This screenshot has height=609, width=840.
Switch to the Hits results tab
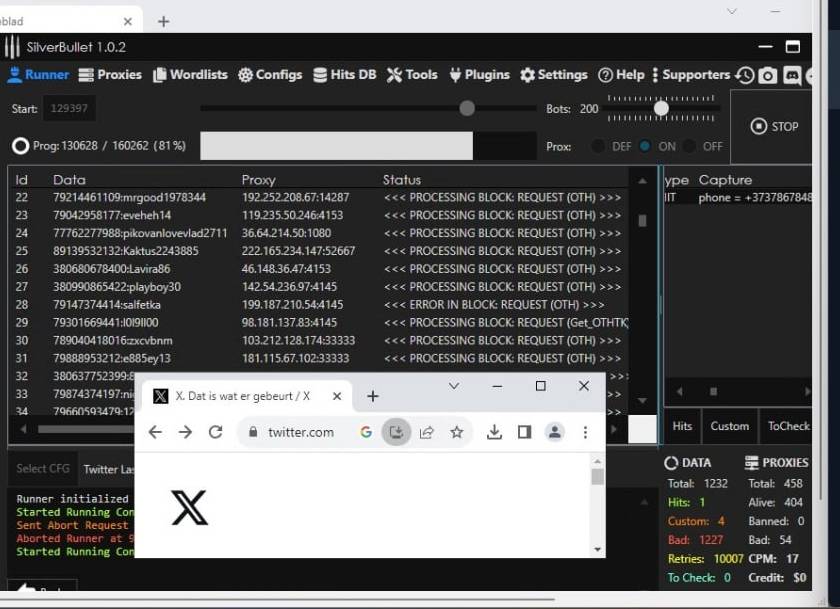pos(682,426)
